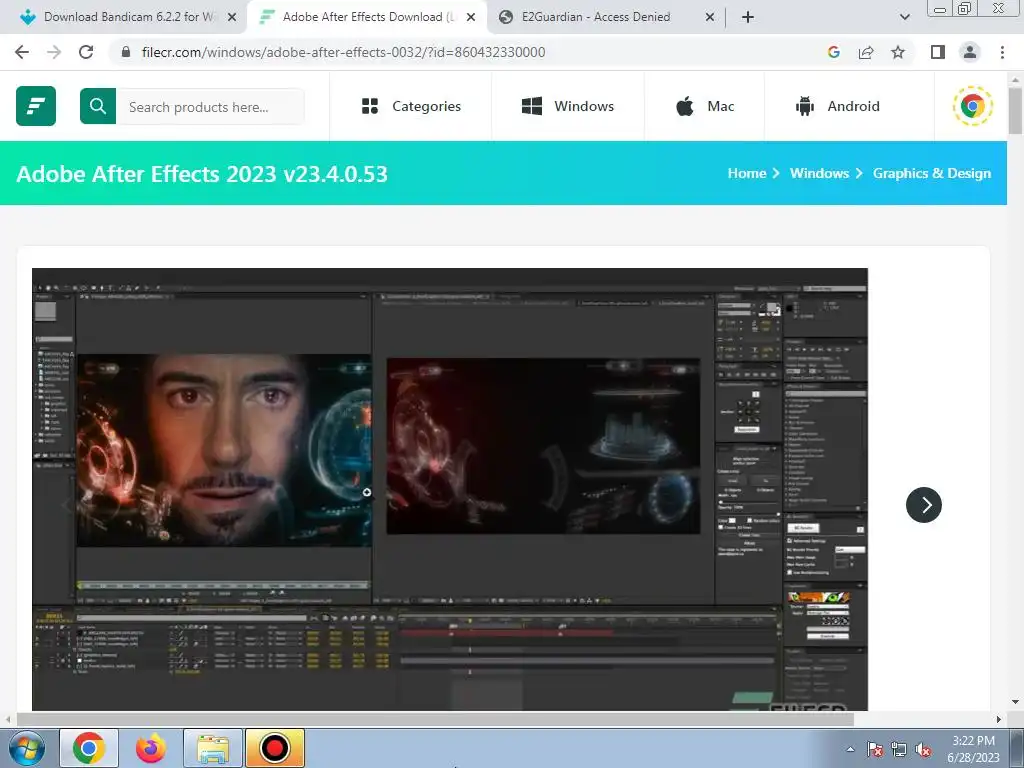This screenshot has width=1024, height=768.
Task: Click the After Effects screenshot image
Action: coord(450,489)
